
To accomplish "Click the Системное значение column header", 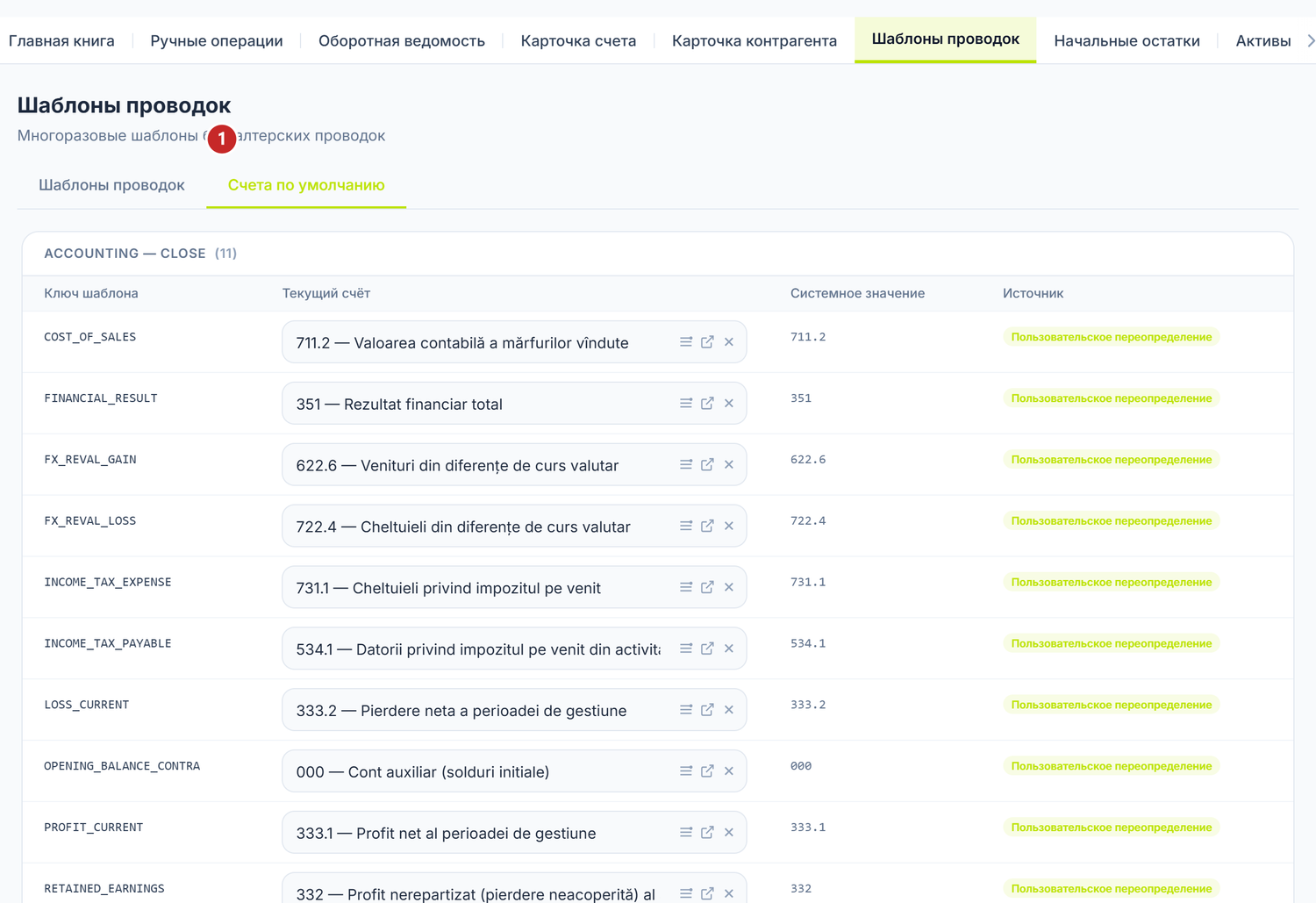I will click(x=857, y=293).
